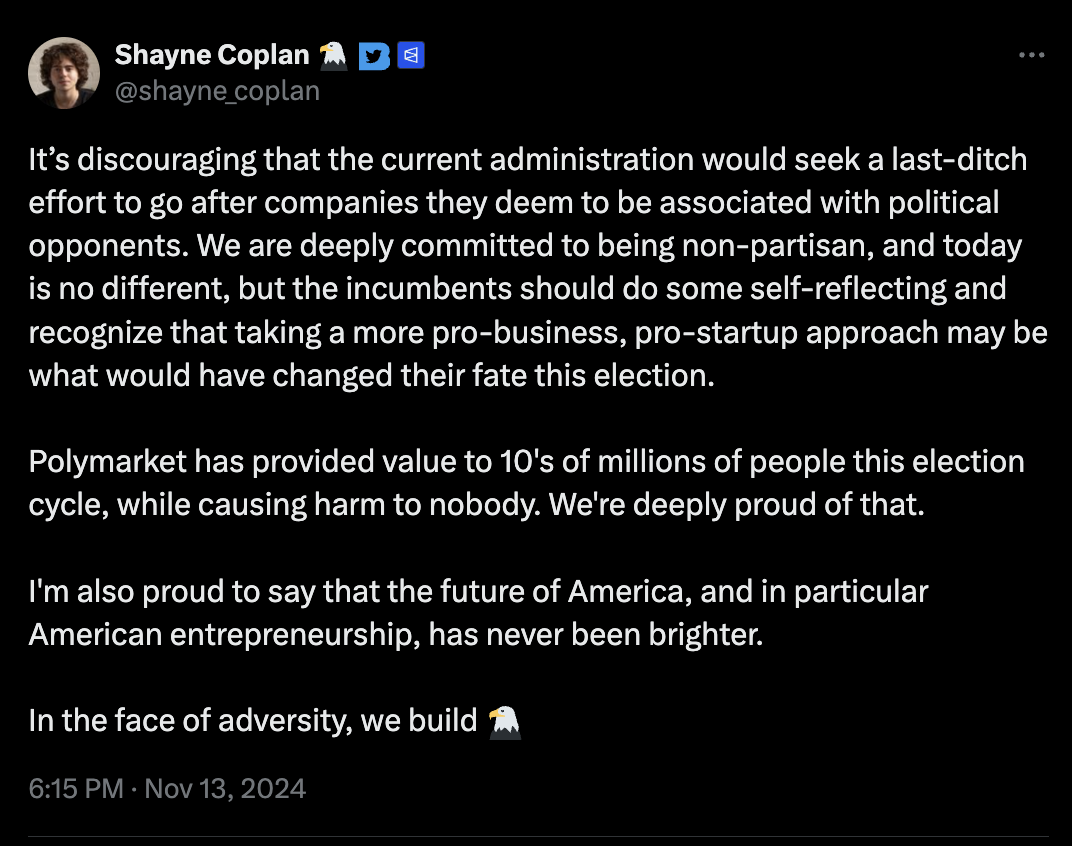Click the paragraph beginning 'I'm also proud'
The width and height of the screenshot is (1072, 846).
tap(479, 613)
